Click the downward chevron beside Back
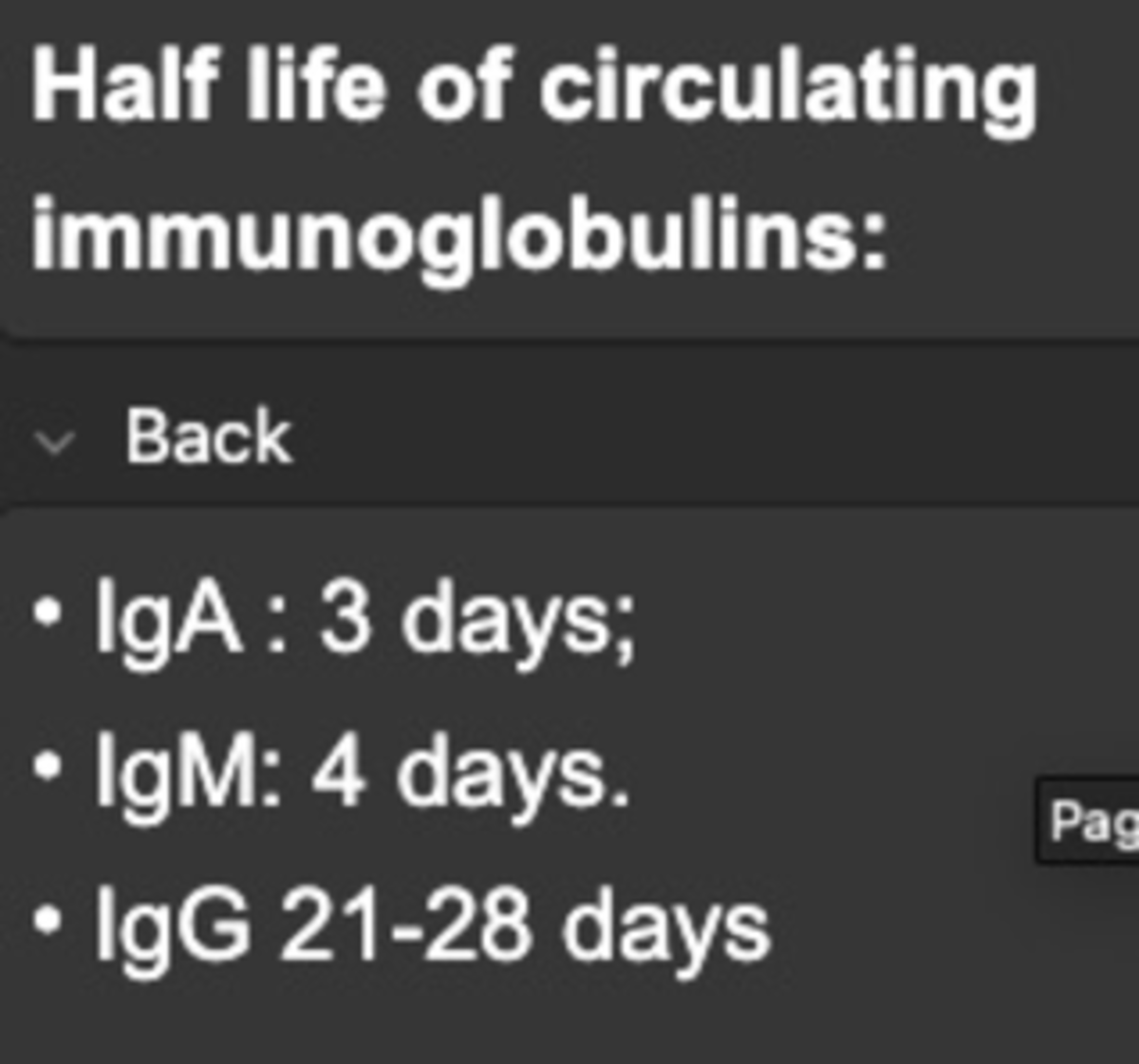The height and width of the screenshot is (1064, 1139). coord(54,439)
